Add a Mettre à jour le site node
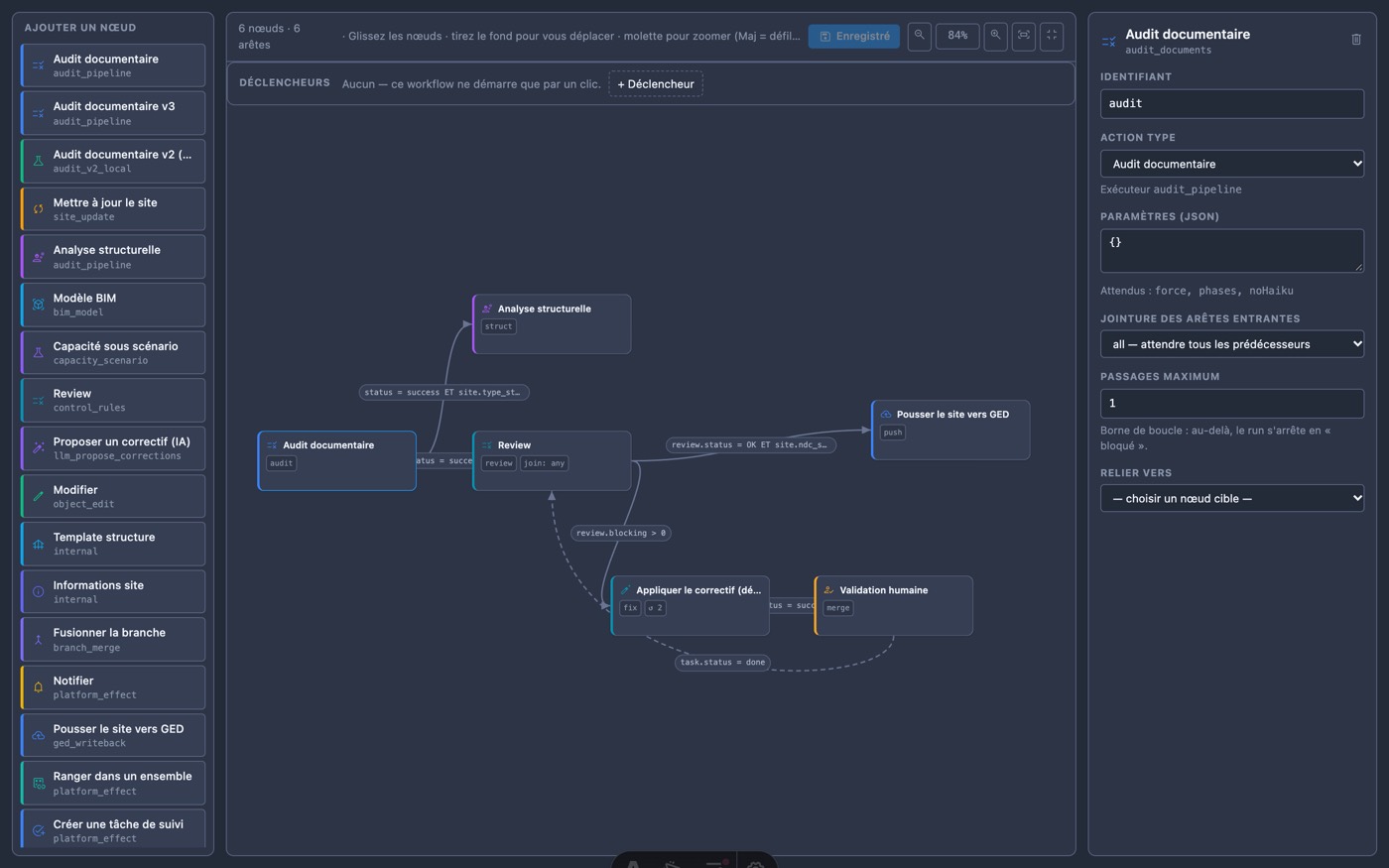This screenshot has width=1389, height=868. (x=113, y=209)
